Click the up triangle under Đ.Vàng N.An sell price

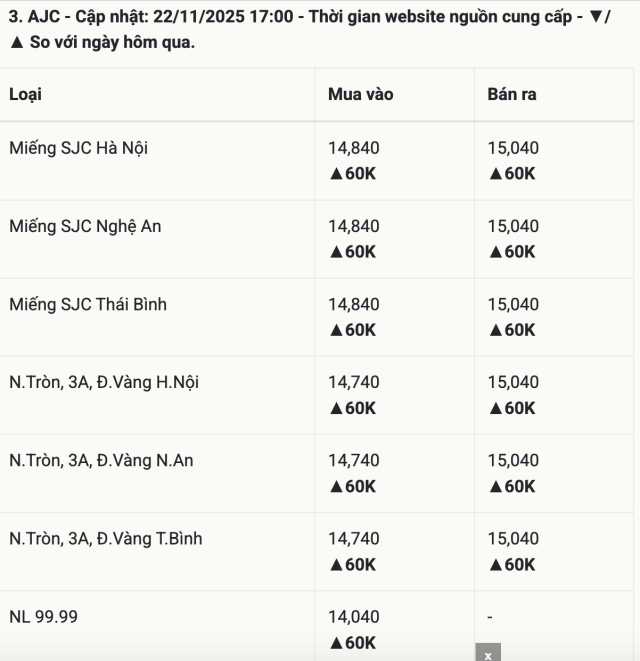pos(495,486)
